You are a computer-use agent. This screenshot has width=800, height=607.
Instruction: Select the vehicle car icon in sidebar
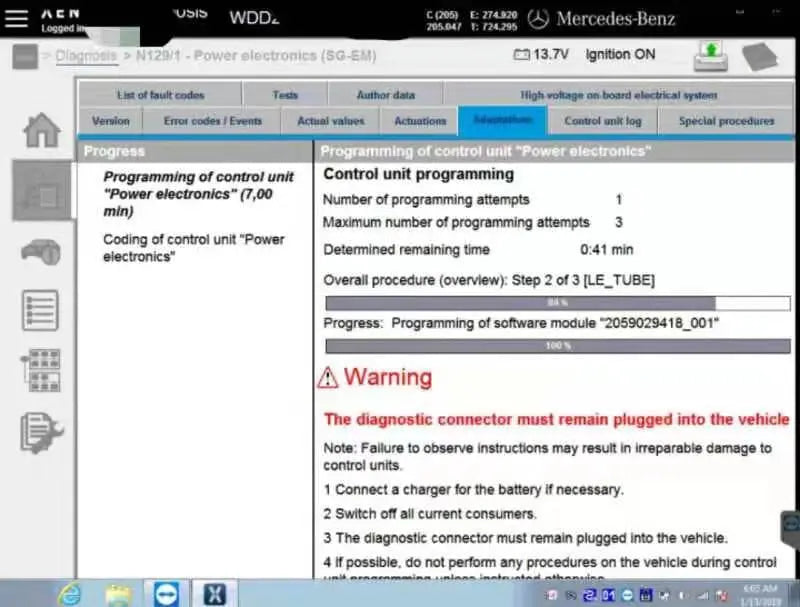pos(41,251)
